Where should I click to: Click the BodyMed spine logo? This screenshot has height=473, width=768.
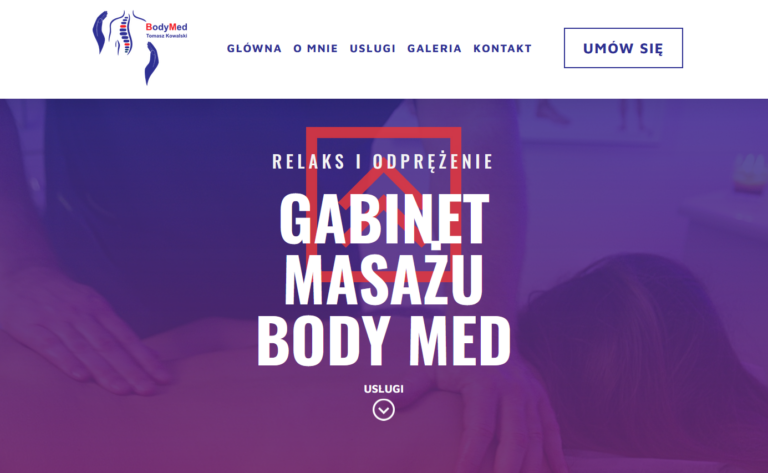[x=140, y=47]
